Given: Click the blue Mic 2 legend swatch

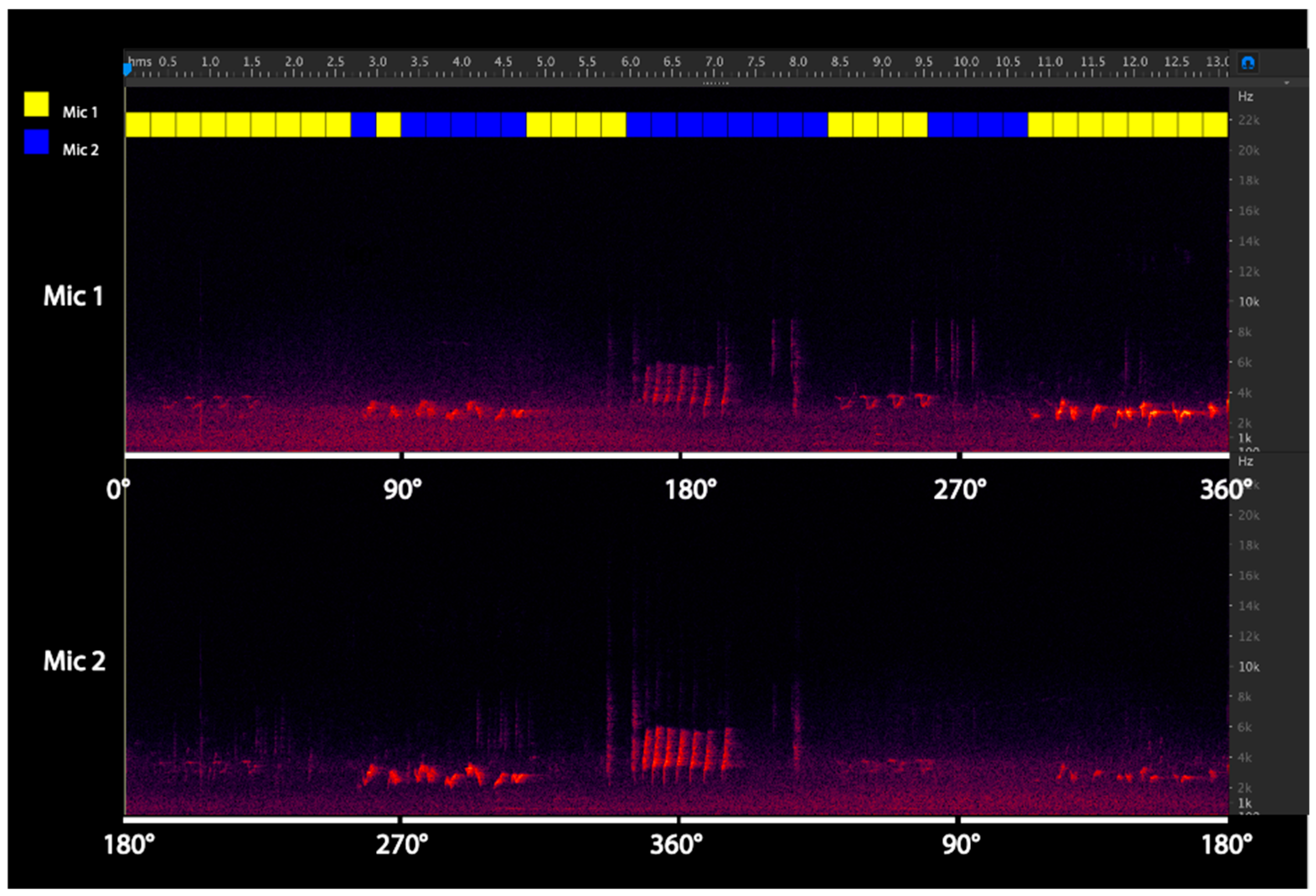Looking at the screenshot, I should pyautogui.click(x=36, y=142).
